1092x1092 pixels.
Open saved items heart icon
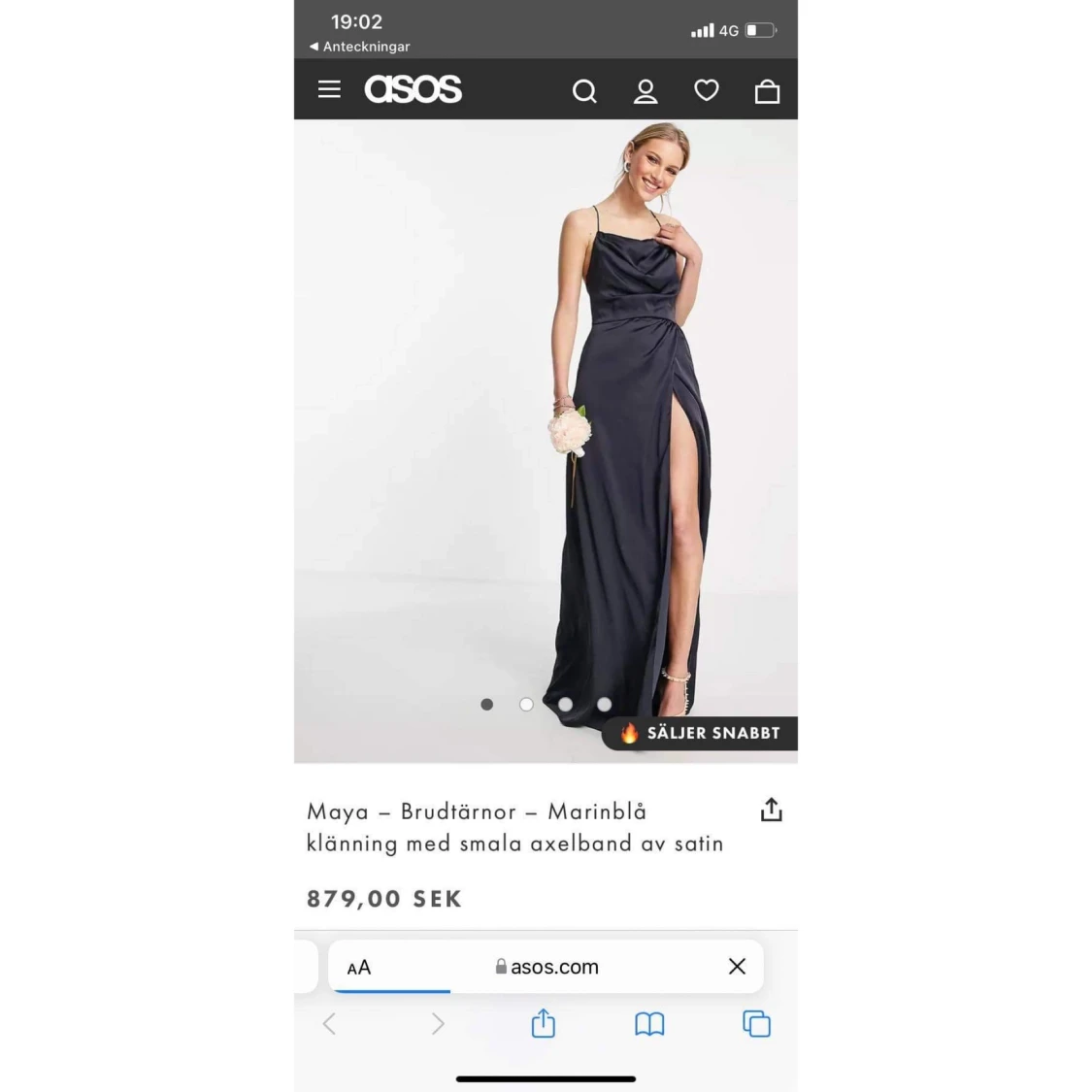pyautogui.click(x=707, y=90)
